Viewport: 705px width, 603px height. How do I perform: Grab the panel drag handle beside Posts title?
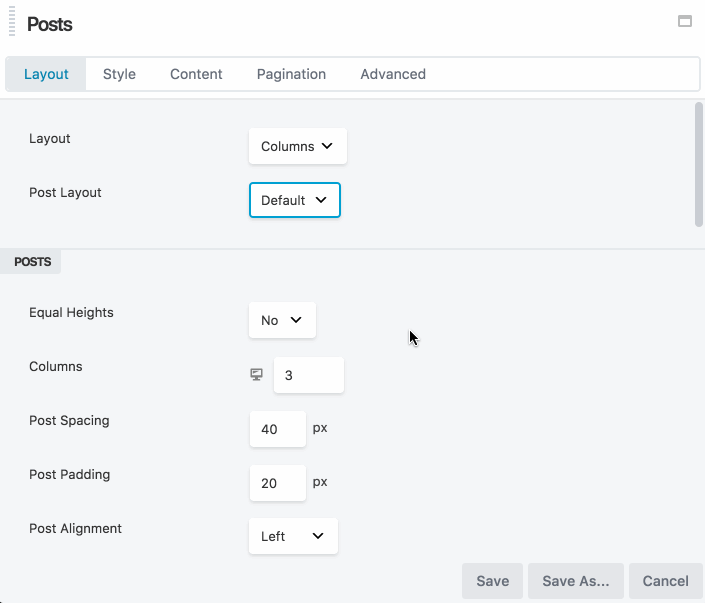[12, 23]
